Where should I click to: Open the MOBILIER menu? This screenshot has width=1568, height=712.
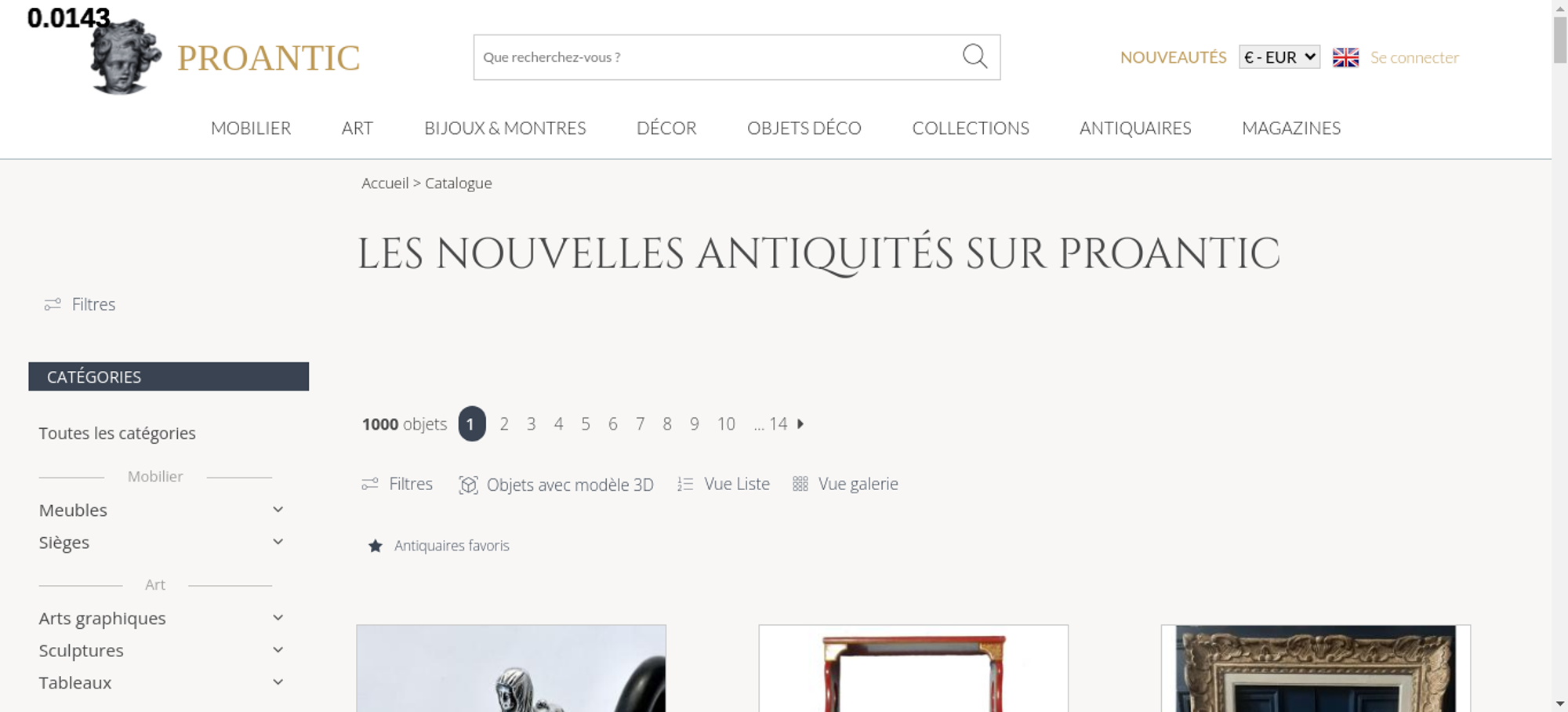251,128
